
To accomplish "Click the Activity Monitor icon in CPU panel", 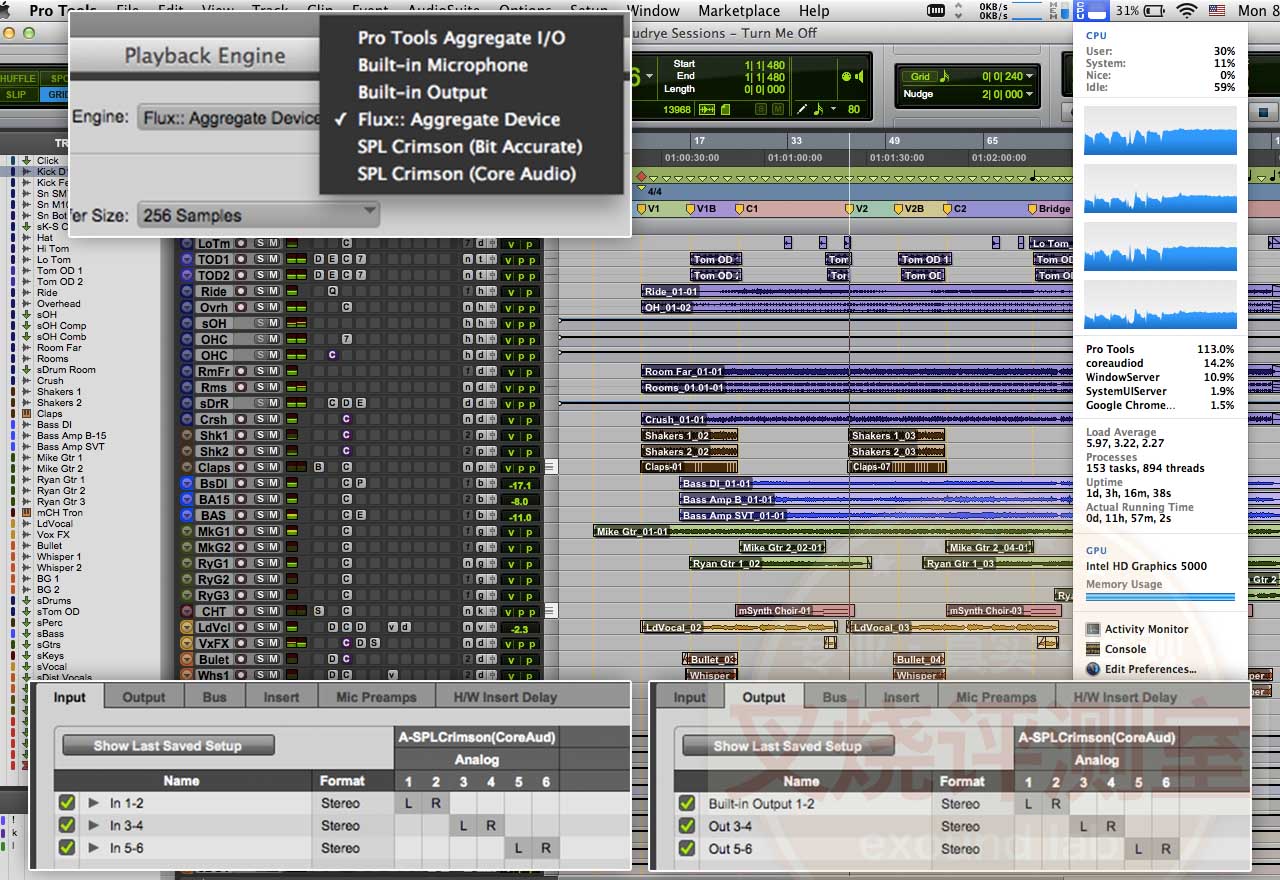I will [x=1093, y=629].
